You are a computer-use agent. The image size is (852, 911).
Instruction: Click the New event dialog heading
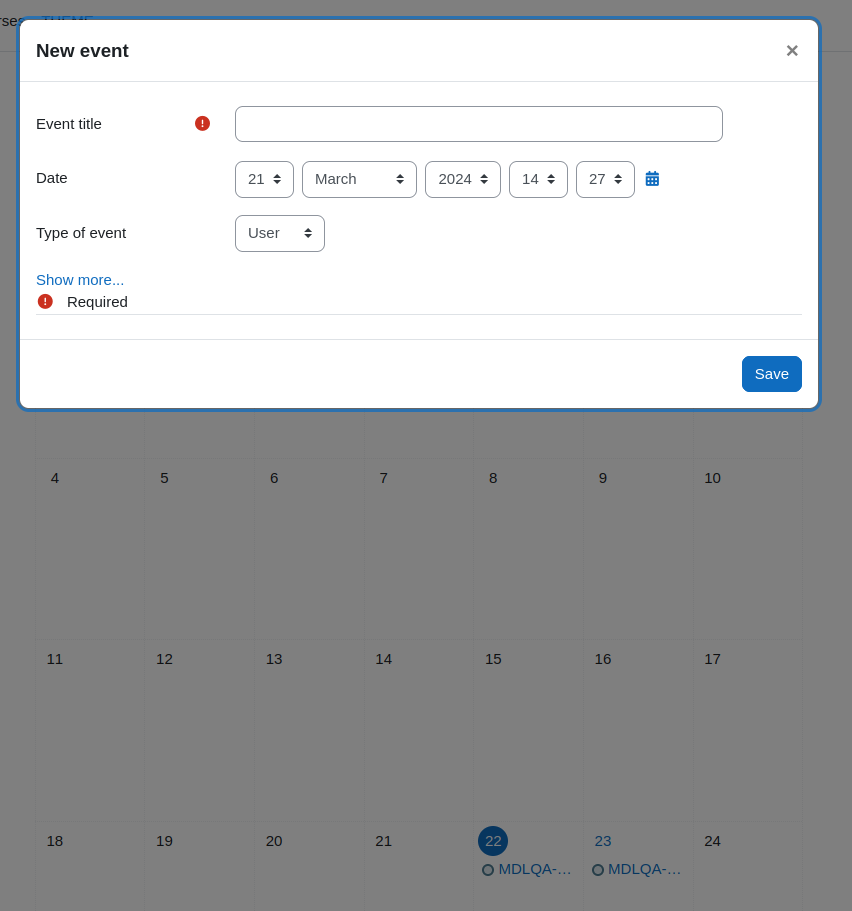82,51
